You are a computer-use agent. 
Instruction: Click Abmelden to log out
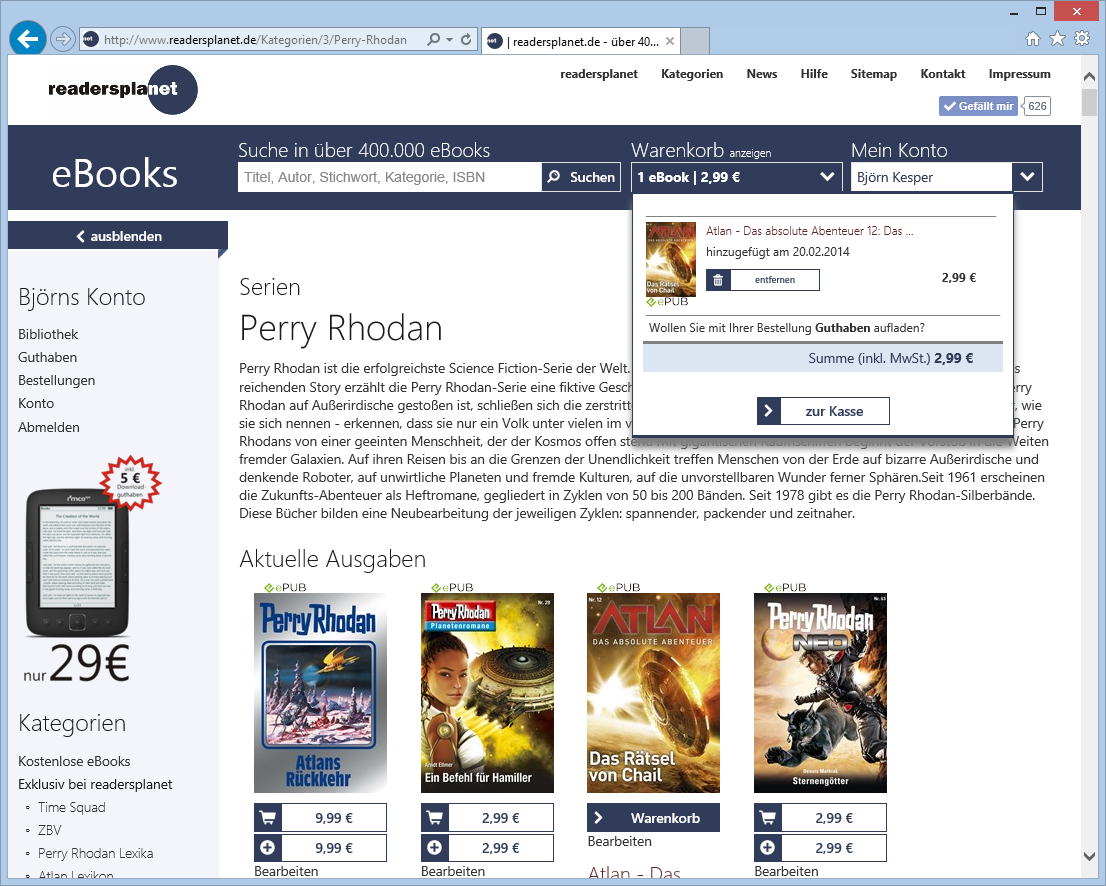coord(49,427)
